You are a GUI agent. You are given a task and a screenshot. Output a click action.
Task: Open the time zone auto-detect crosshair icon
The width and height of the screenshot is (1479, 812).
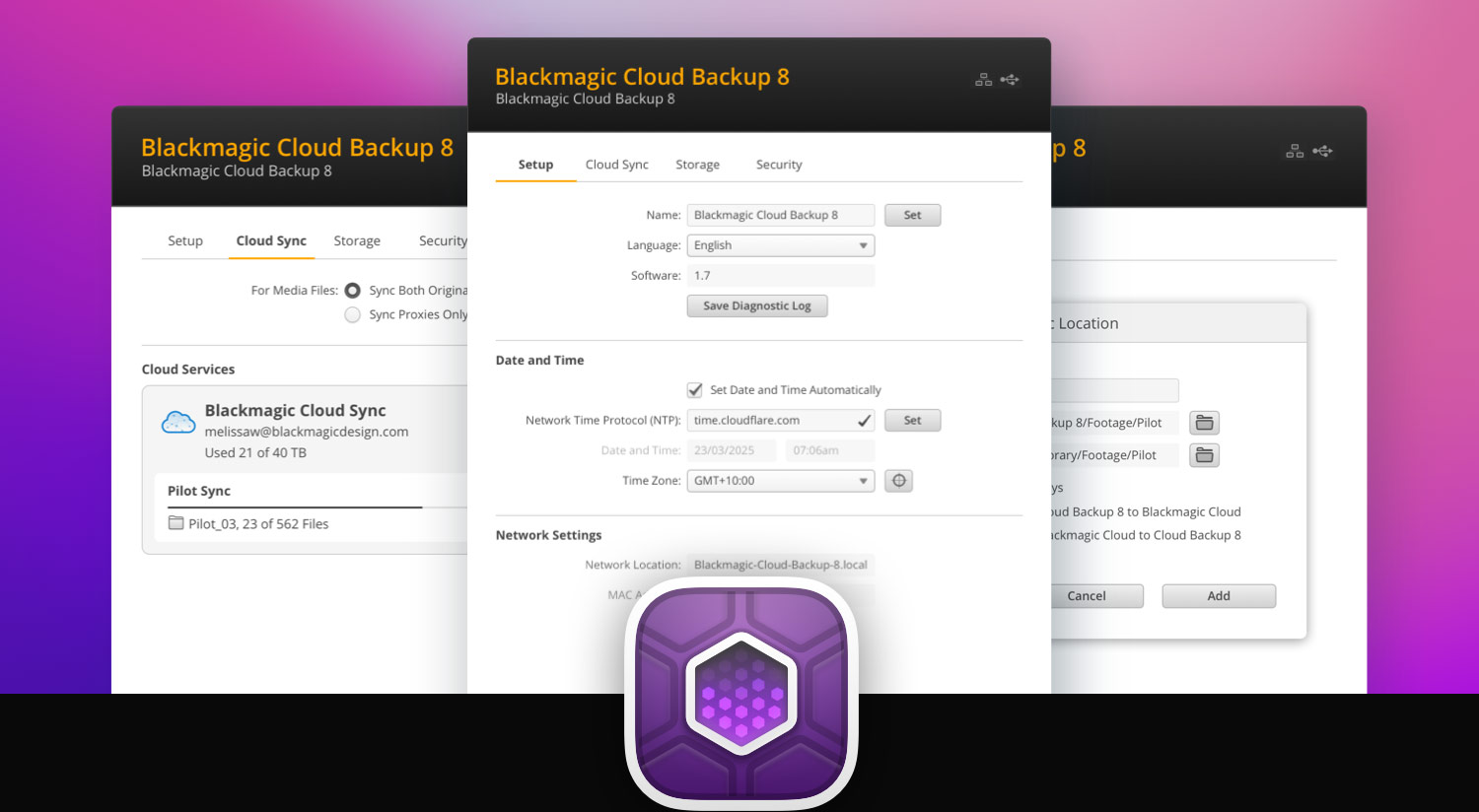(x=898, y=480)
